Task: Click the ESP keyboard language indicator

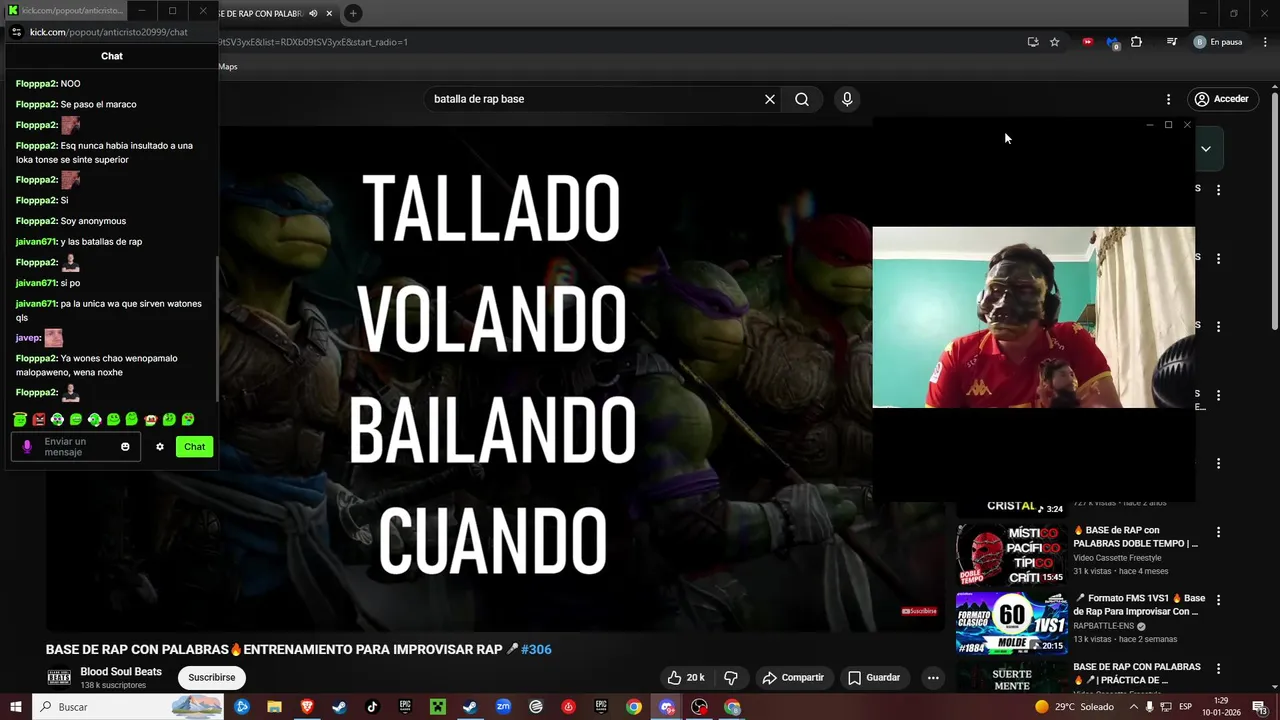Action: pyautogui.click(x=1185, y=707)
